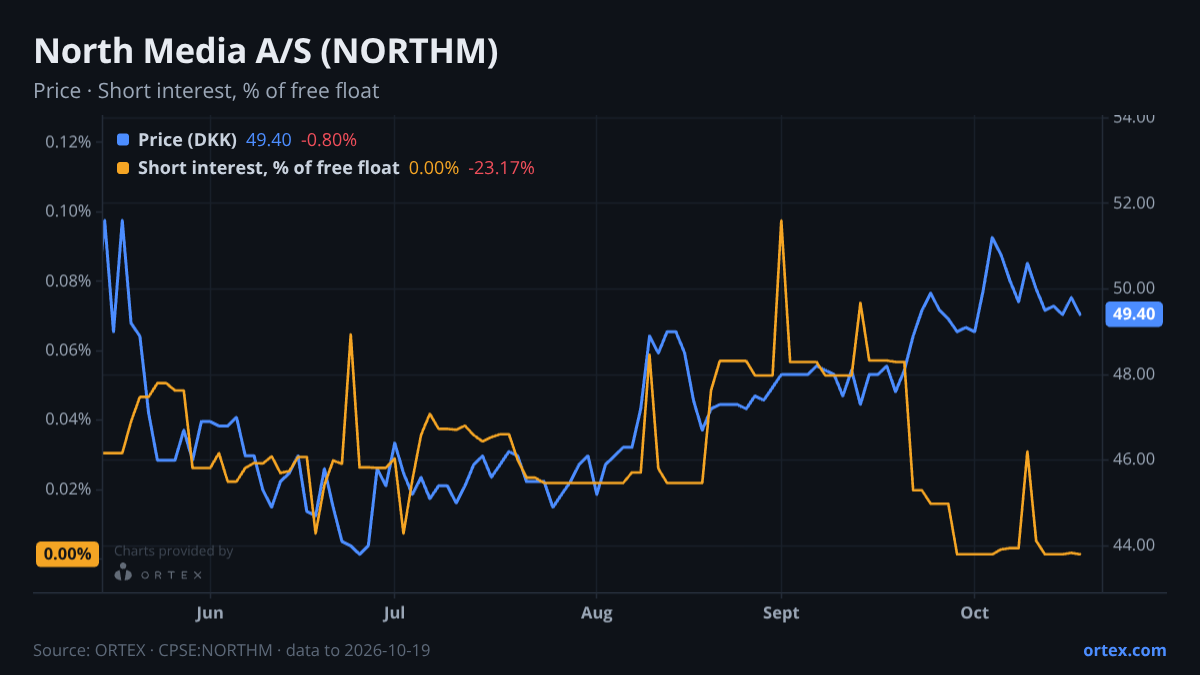
Task: Click the 52.00 right axis label
Action: (x=1134, y=203)
